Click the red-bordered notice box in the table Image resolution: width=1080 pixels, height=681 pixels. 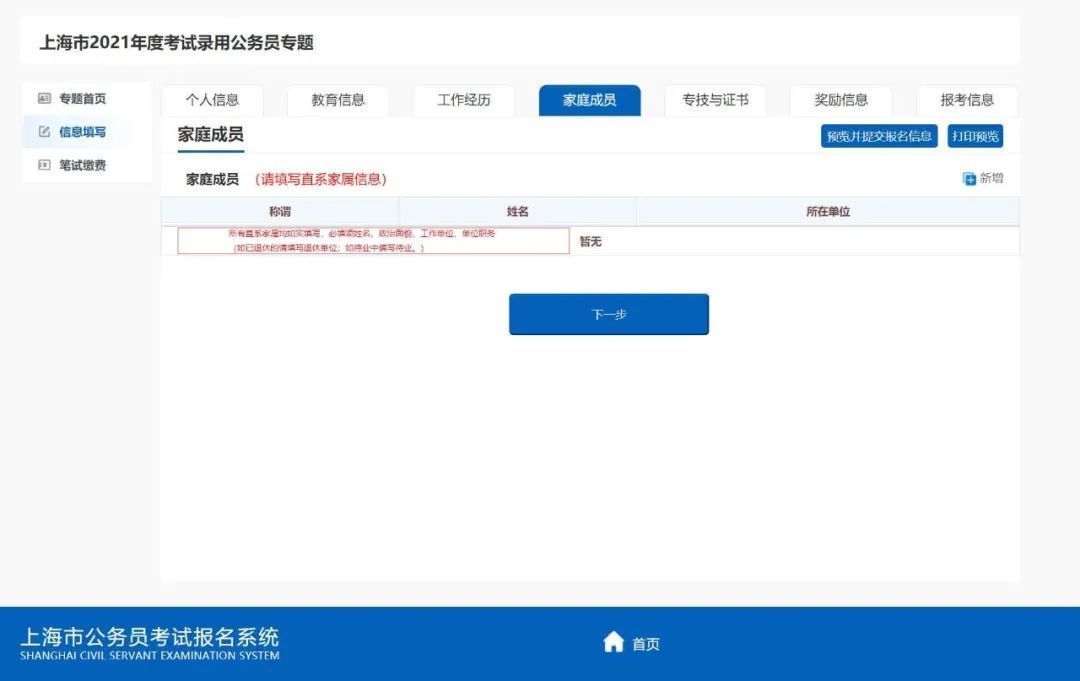(373, 241)
